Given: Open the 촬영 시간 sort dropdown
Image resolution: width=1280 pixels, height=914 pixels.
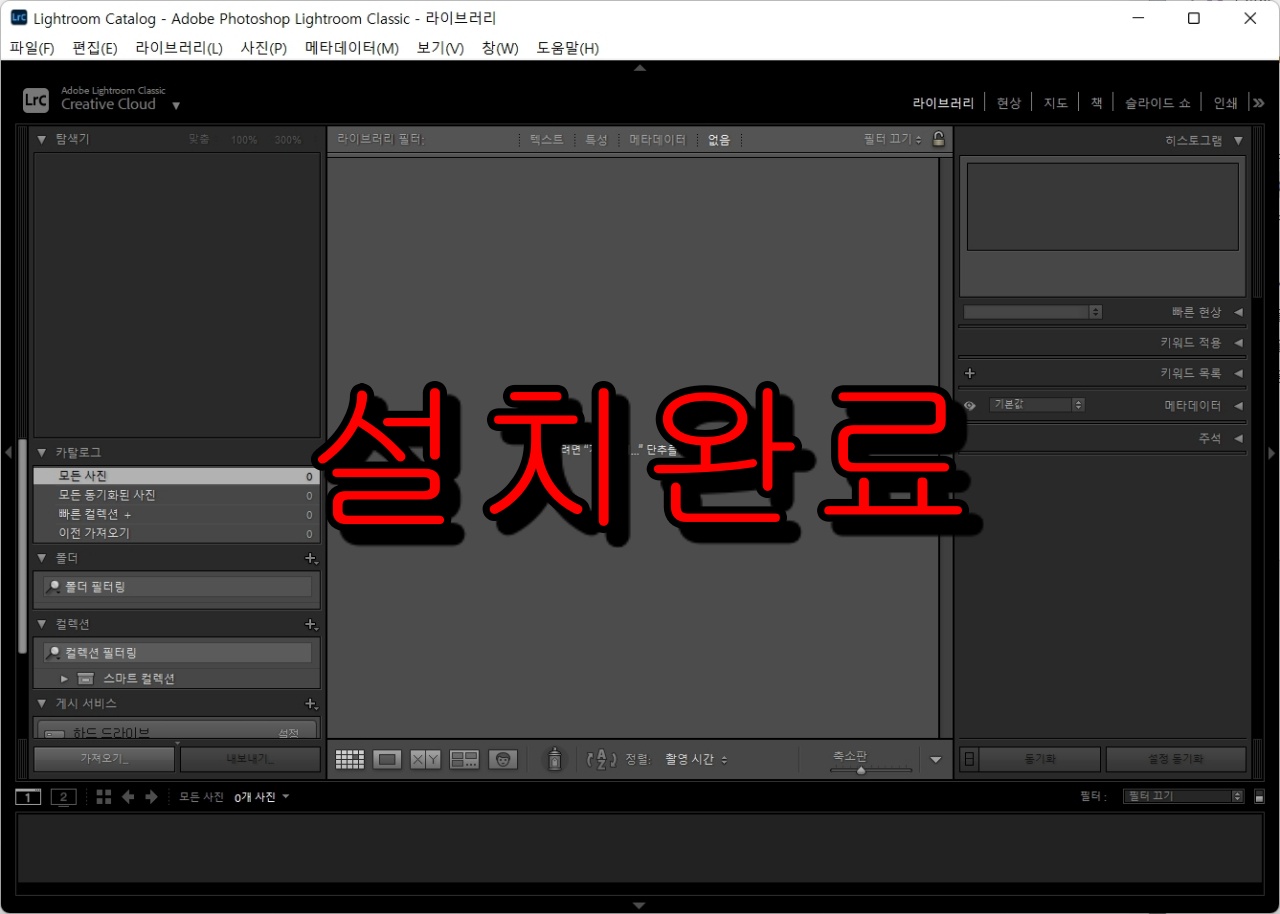Looking at the screenshot, I should tap(696, 759).
